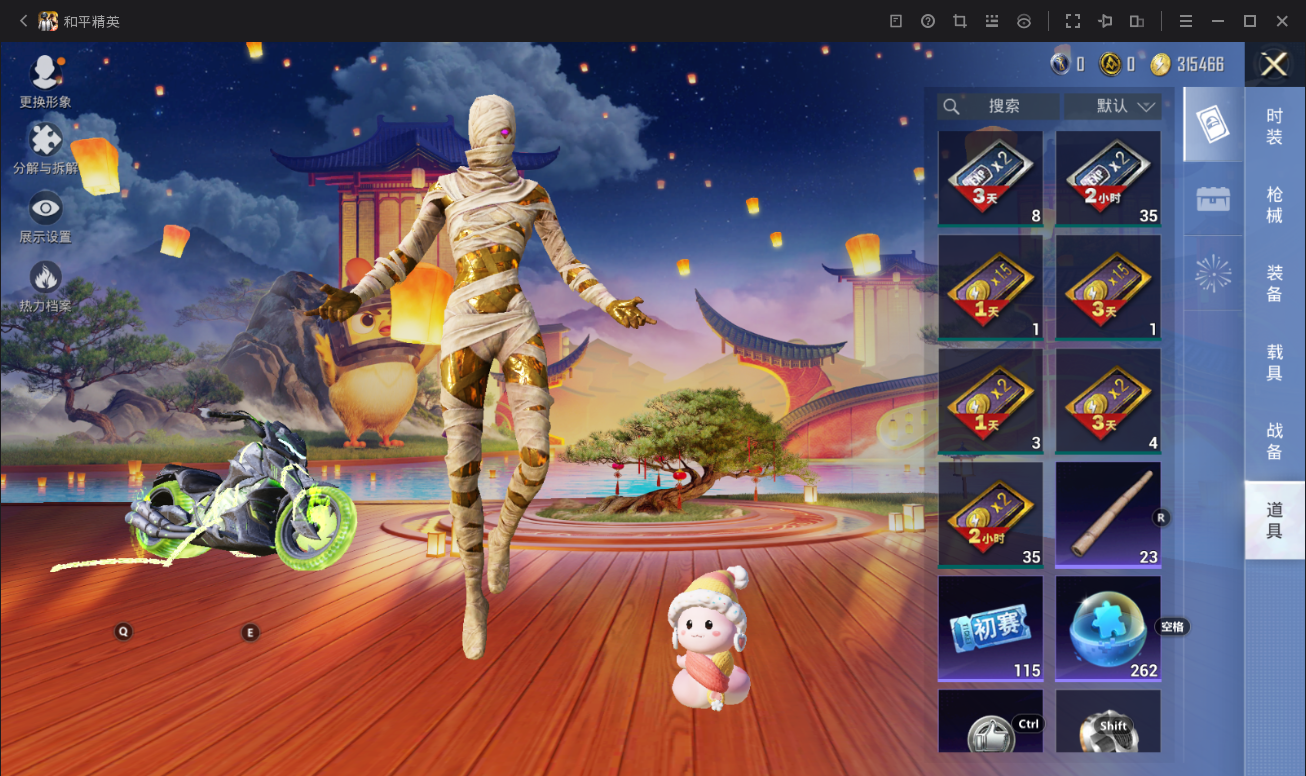Select the EXP x2 3天 card
The width and height of the screenshot is (1306, 776).
click(990, 179)
